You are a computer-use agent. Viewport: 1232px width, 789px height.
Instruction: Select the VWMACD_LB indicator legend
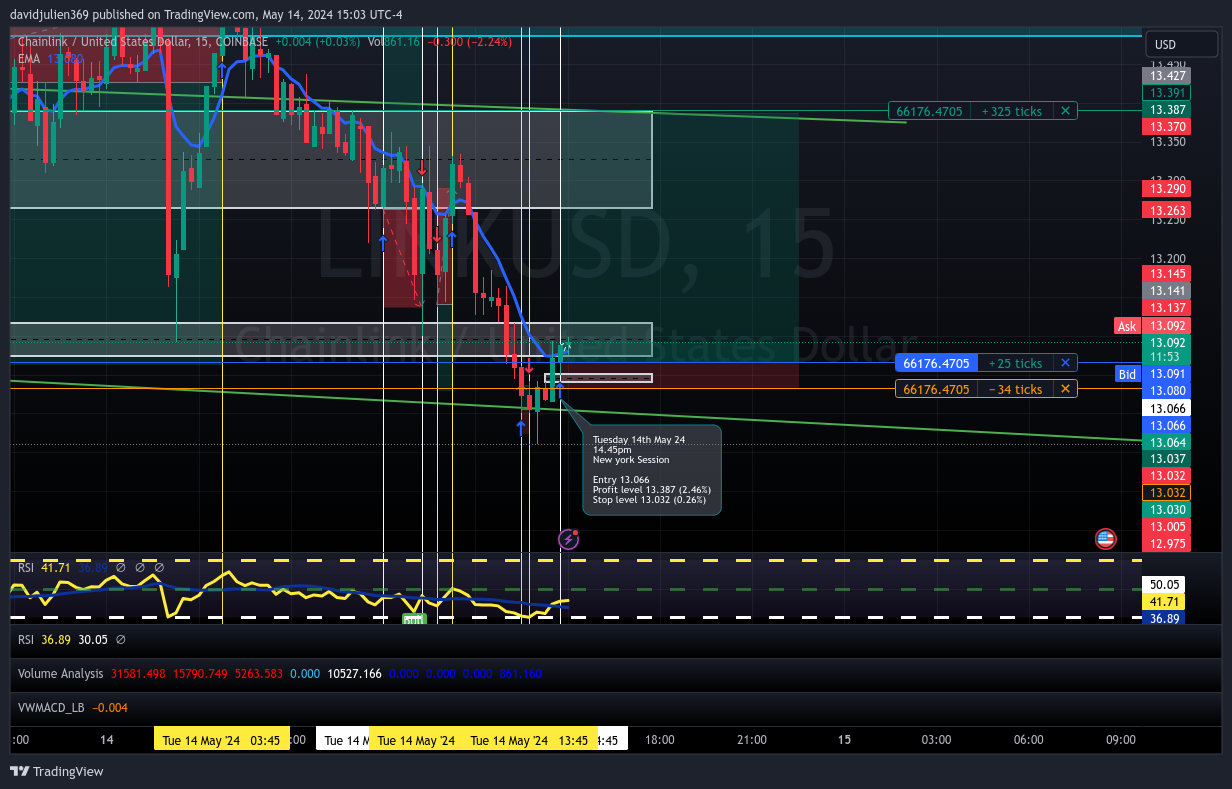(x=72, y=707)
